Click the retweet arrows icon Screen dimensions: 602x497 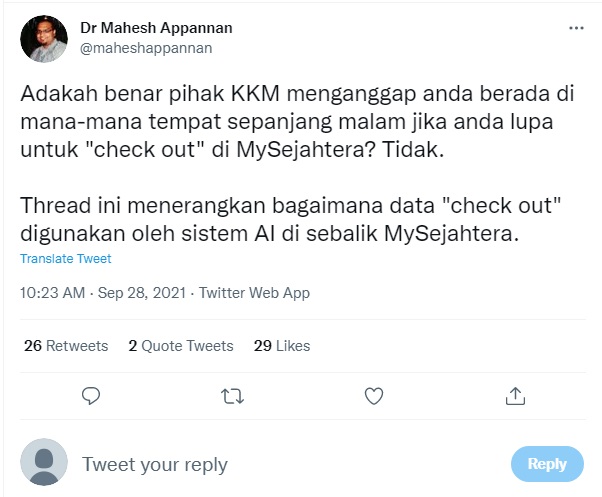(232, 396)
